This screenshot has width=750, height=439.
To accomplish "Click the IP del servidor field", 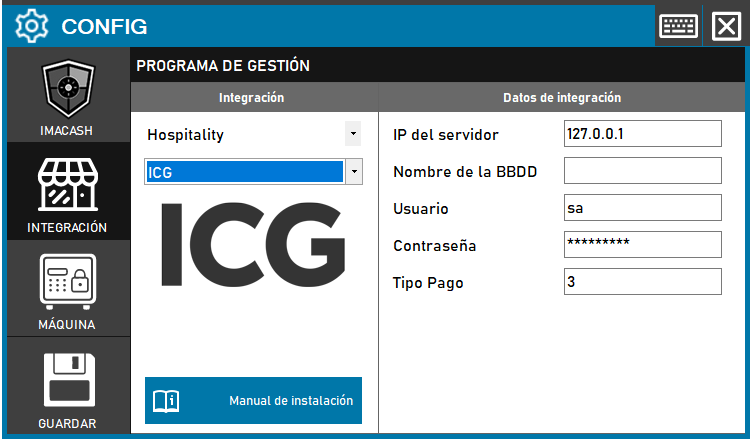I will 642,134.
